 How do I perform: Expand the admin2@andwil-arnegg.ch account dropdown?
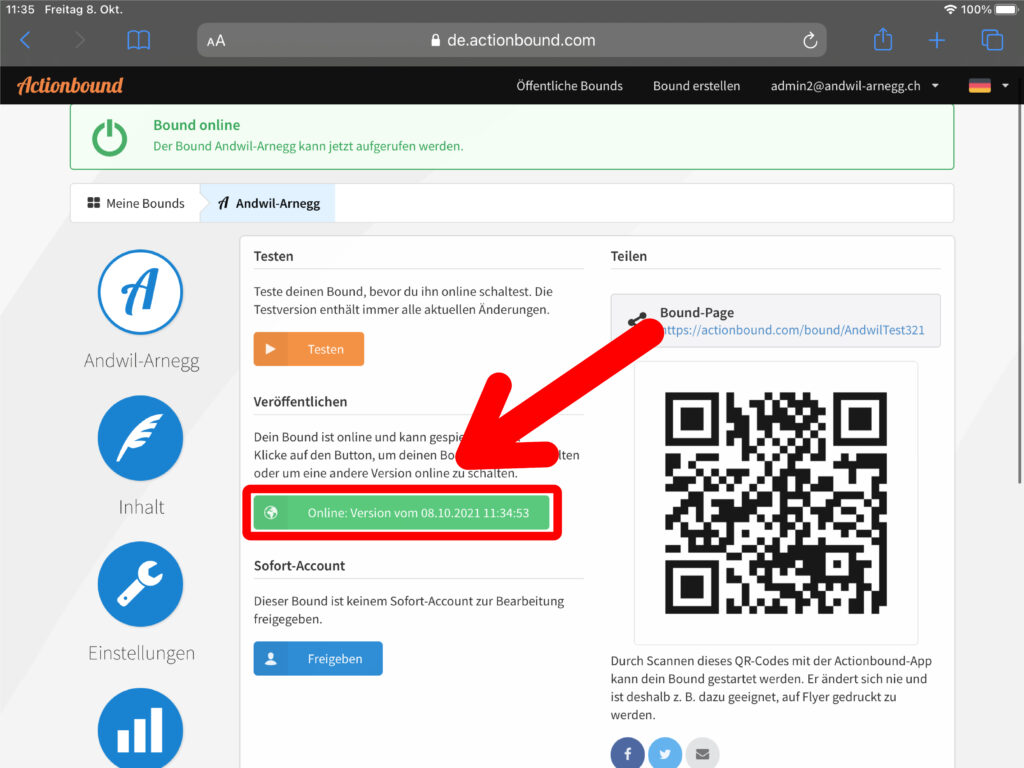coord(854,86)
